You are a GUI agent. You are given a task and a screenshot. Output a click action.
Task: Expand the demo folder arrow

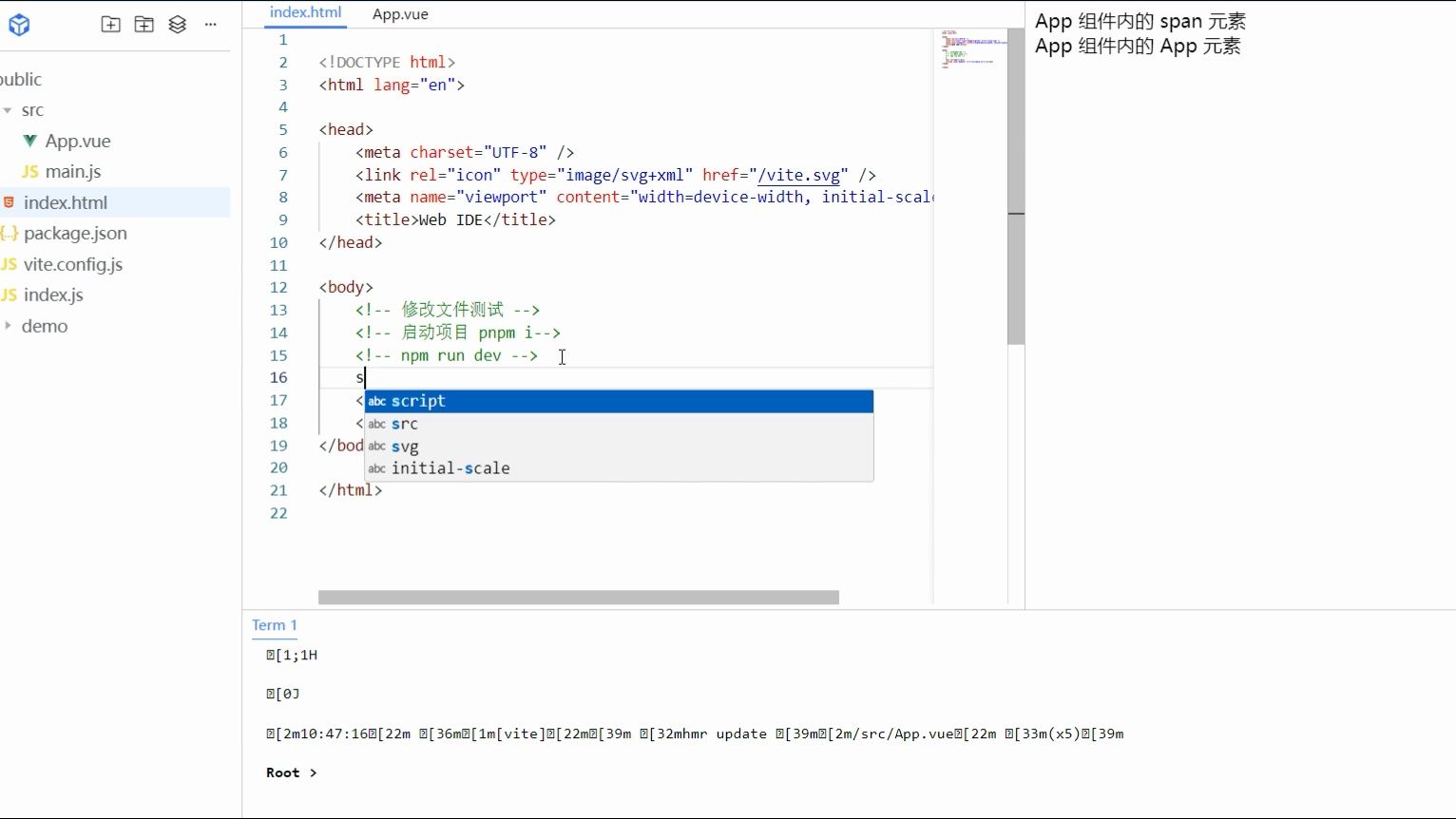point(8,326)
